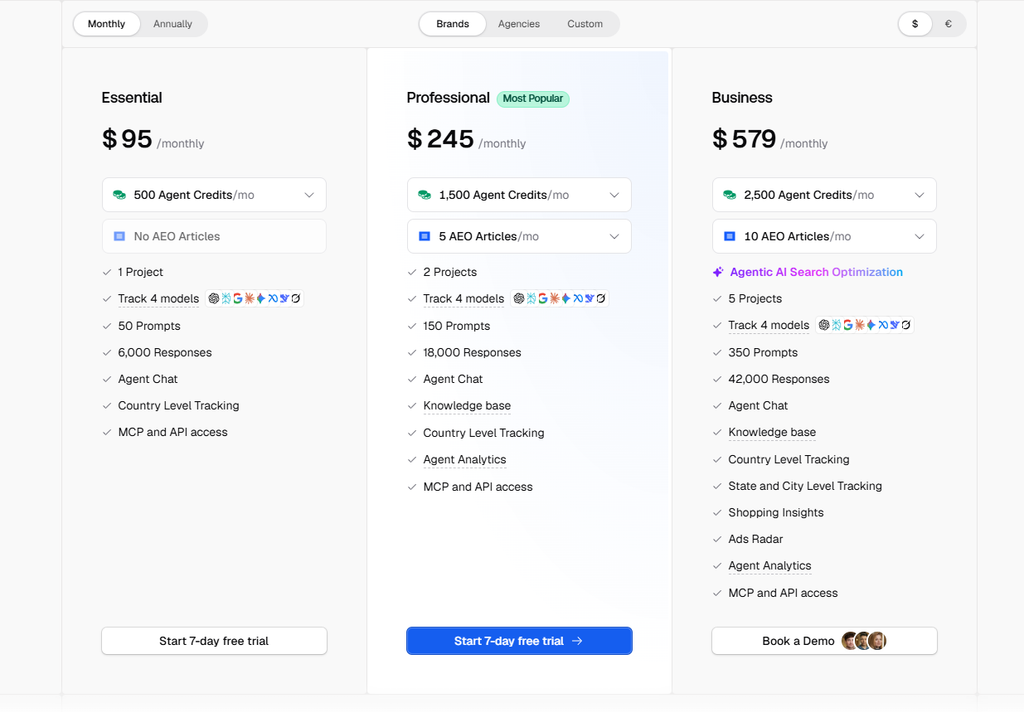1024x712 pixels.
Task: Switch to the Agencies tab
Action: coord(519,24)
